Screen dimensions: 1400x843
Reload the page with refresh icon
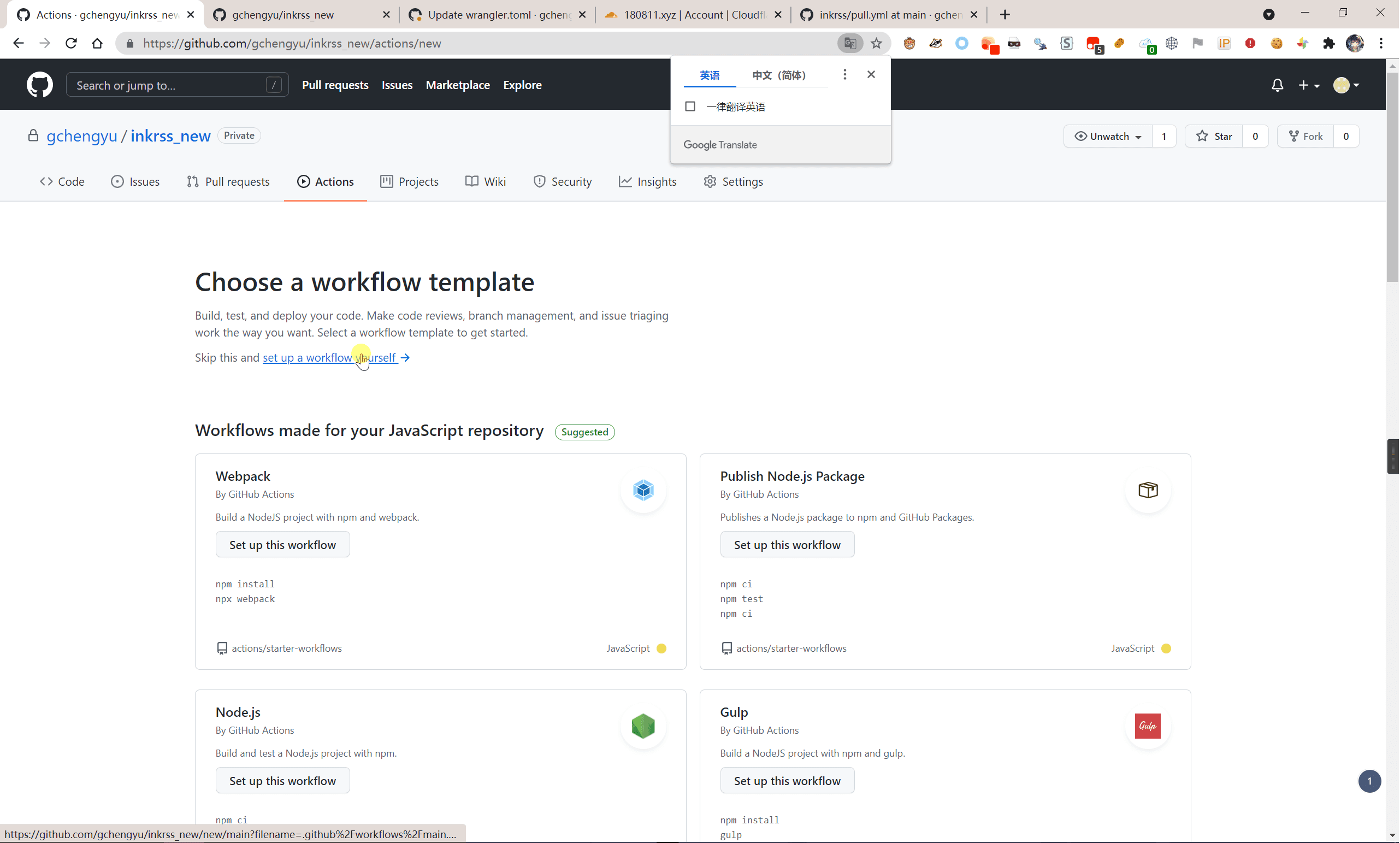[x=71, y=43]
